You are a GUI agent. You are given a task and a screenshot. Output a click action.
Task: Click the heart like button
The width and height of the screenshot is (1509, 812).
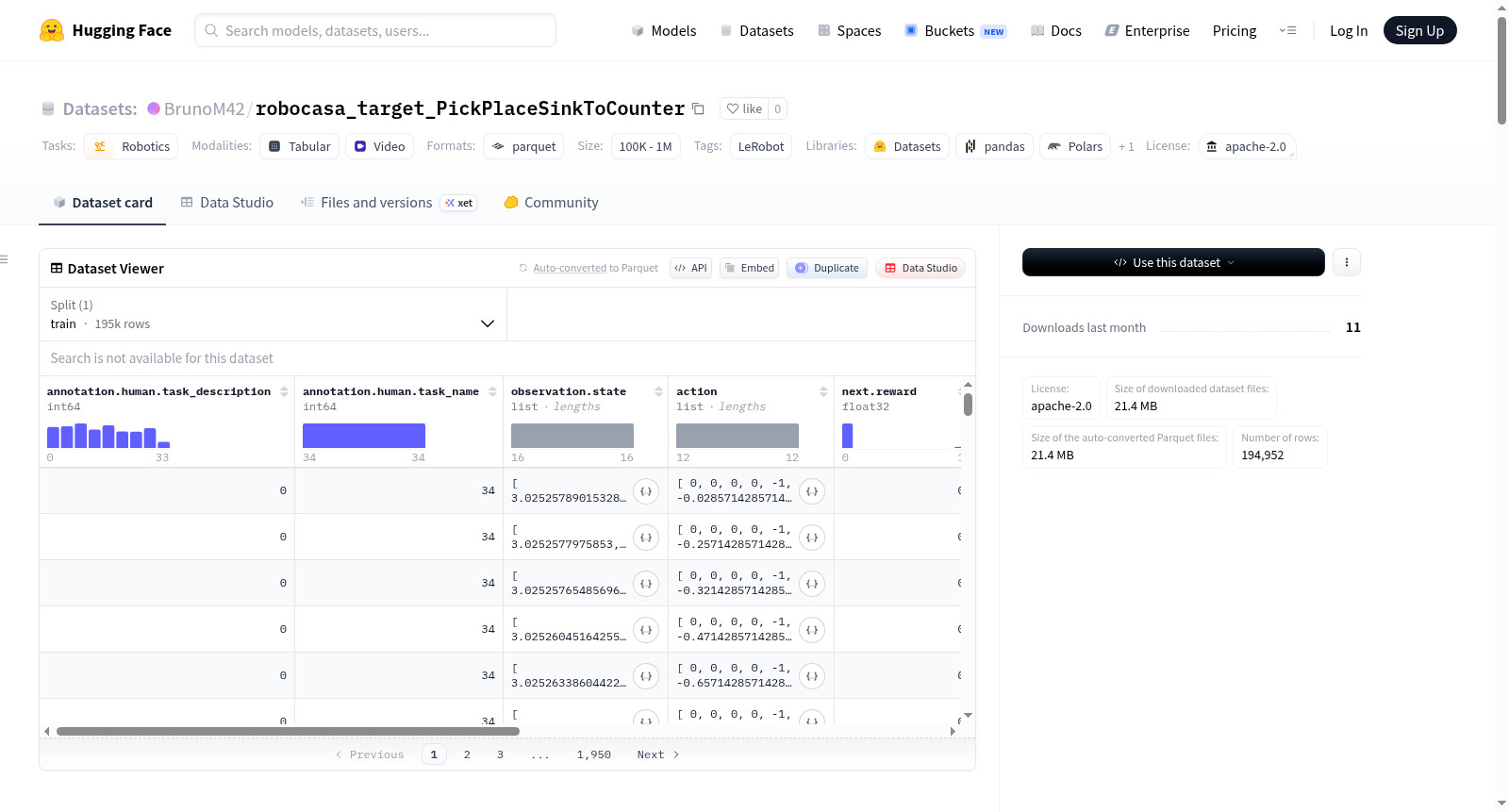(x=744, y=108)
